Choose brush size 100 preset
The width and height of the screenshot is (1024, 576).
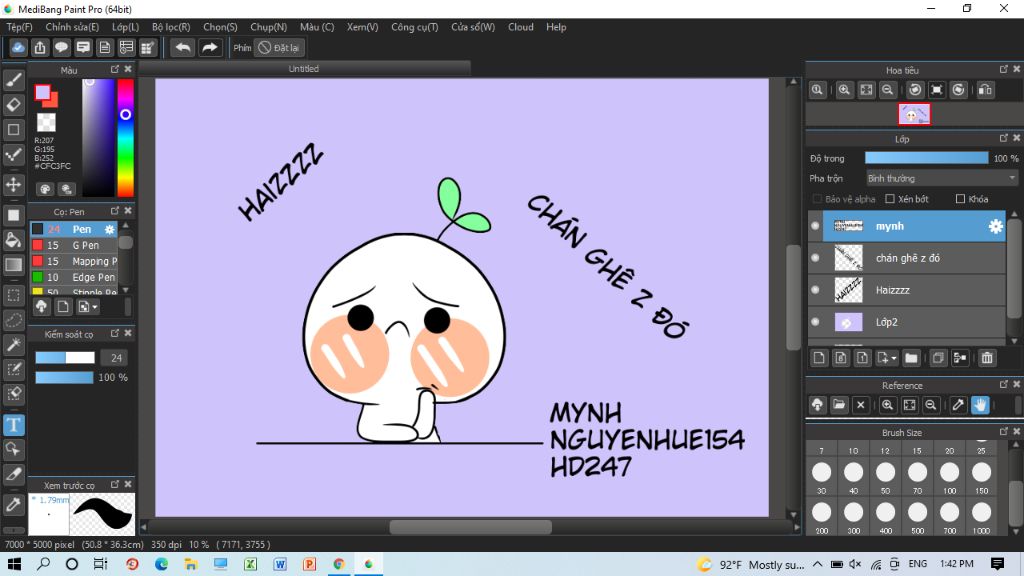click(x=949, y=477)
